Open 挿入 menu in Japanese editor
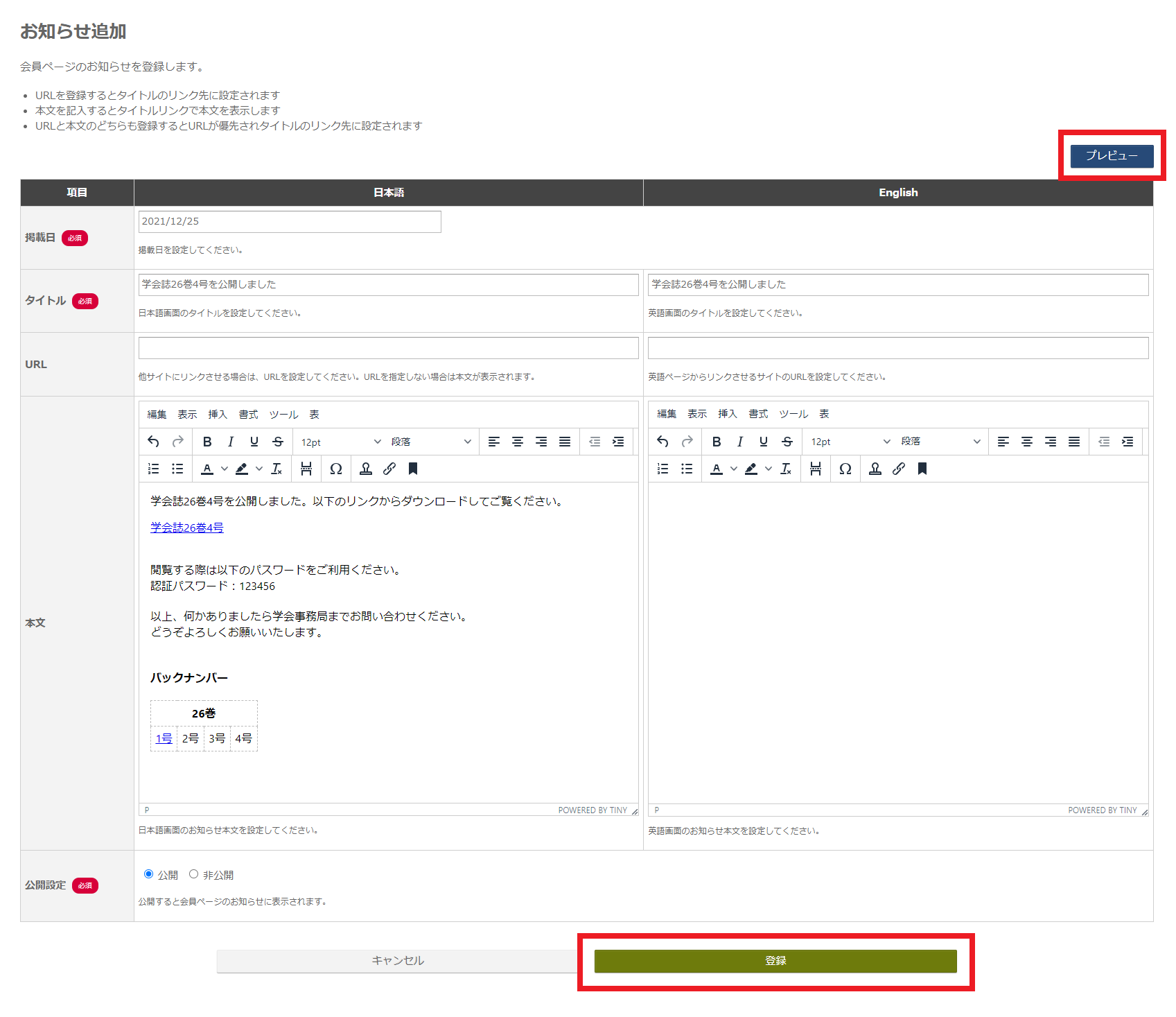This screenshot has width=1176, height=1017. coord(218,415)
